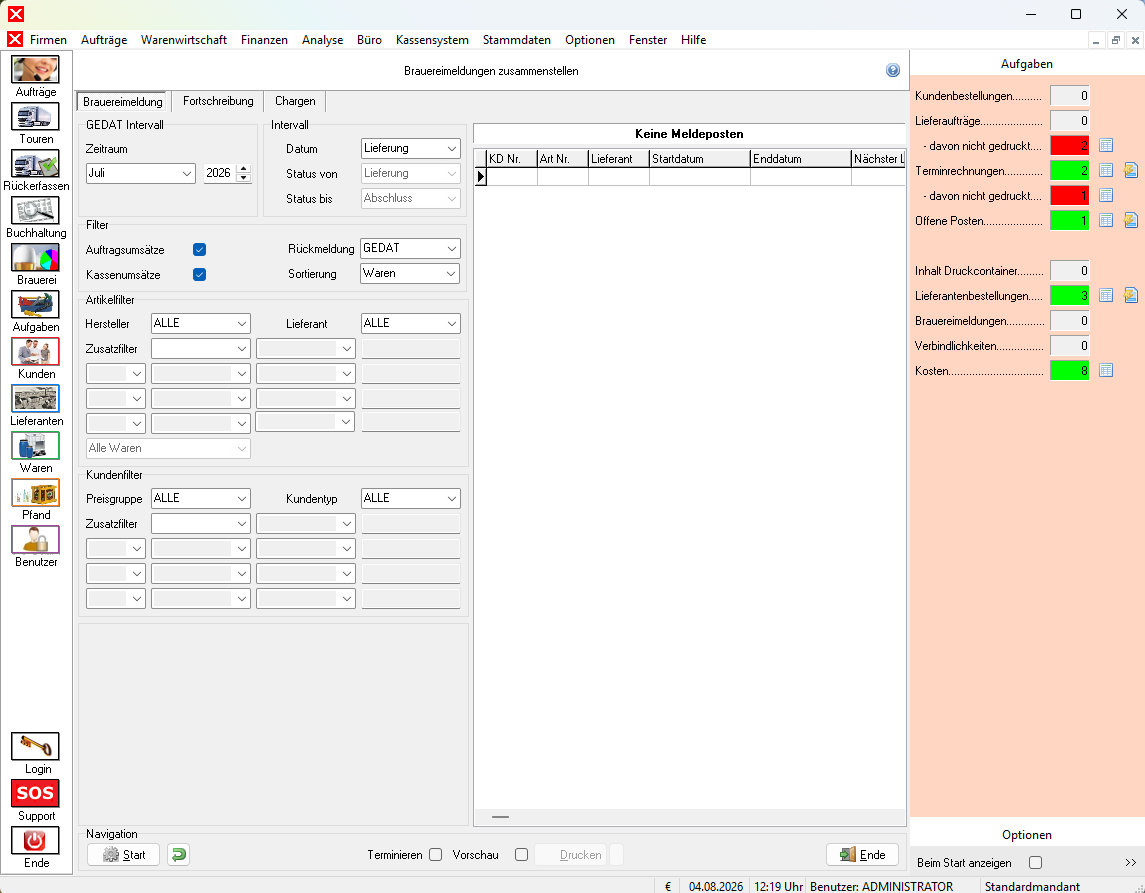
Task: Click refresh icon in Terminrechnungen row
Action: click(x=1130, y=171)
